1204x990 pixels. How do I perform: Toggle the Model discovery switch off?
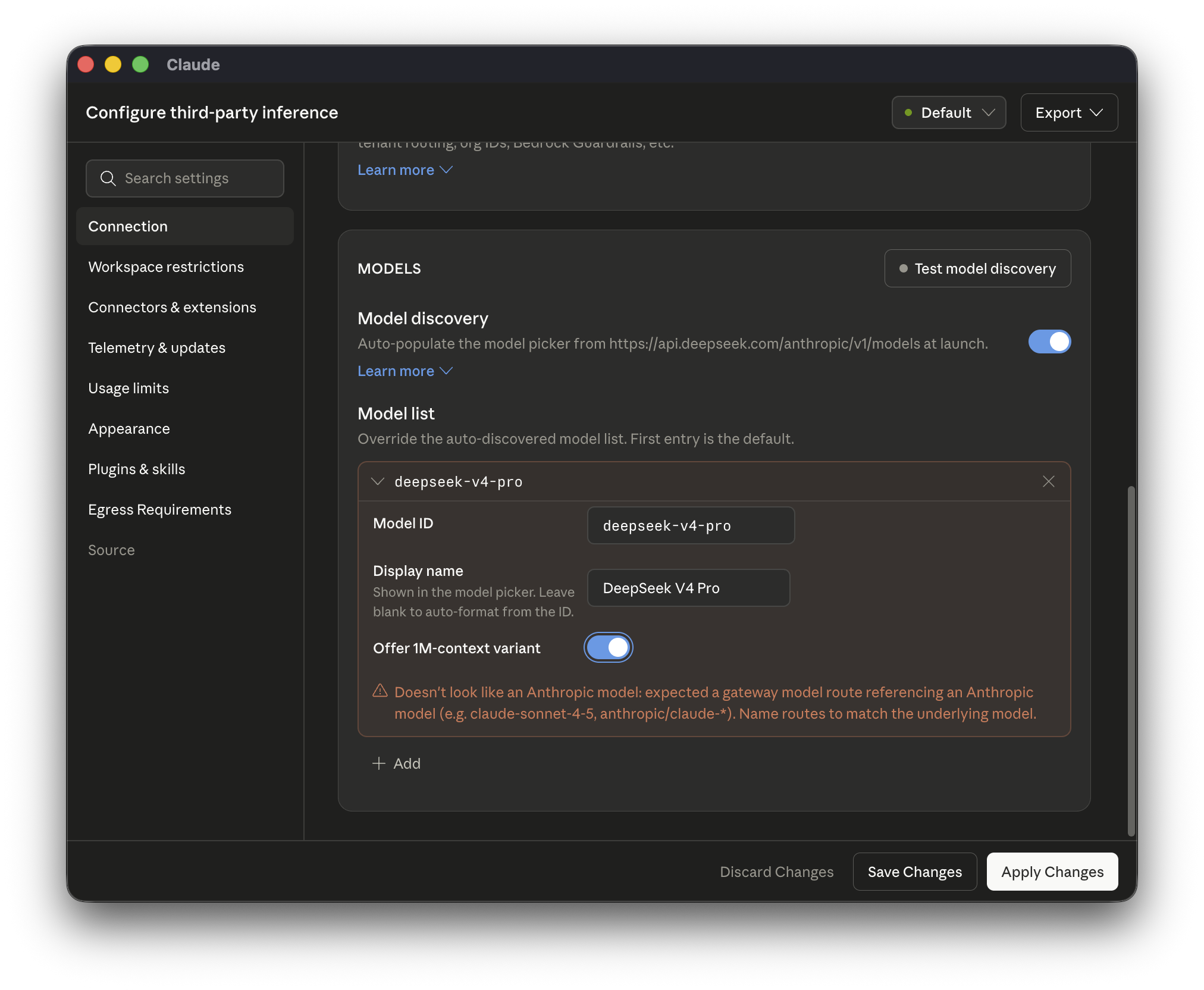(1049, 342)
